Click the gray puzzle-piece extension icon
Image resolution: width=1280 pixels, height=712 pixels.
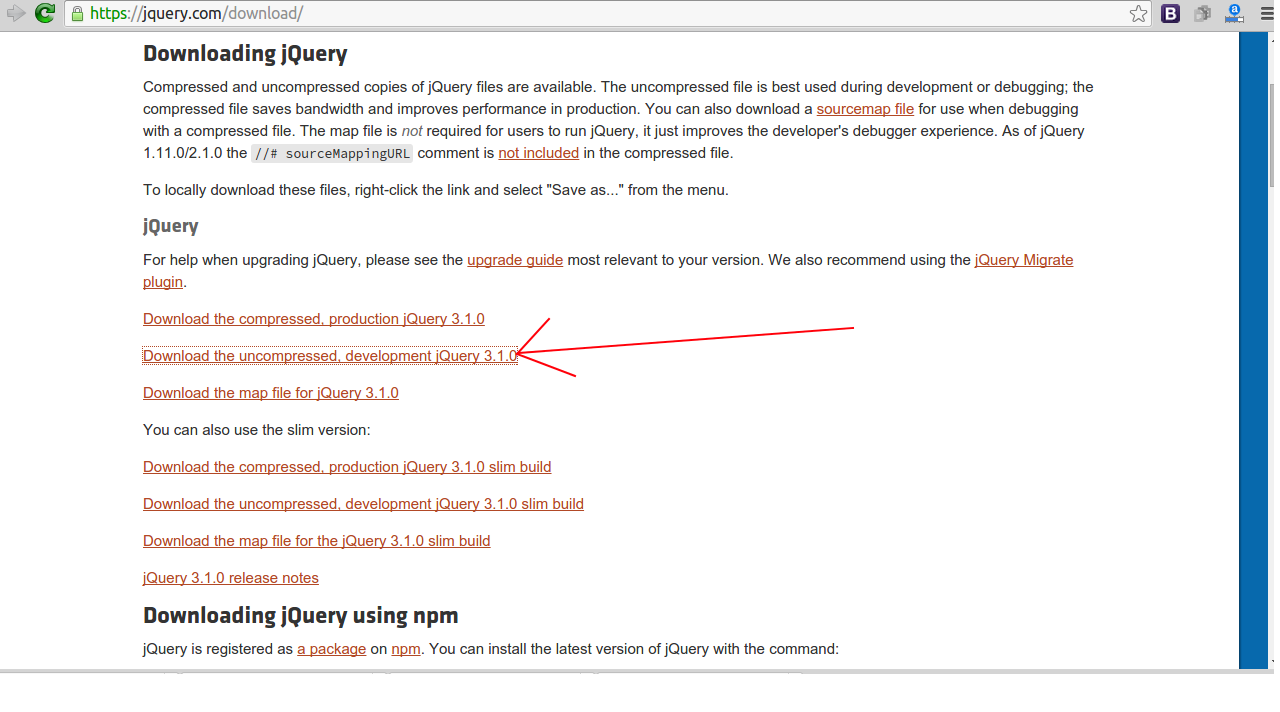point(1202,14)
